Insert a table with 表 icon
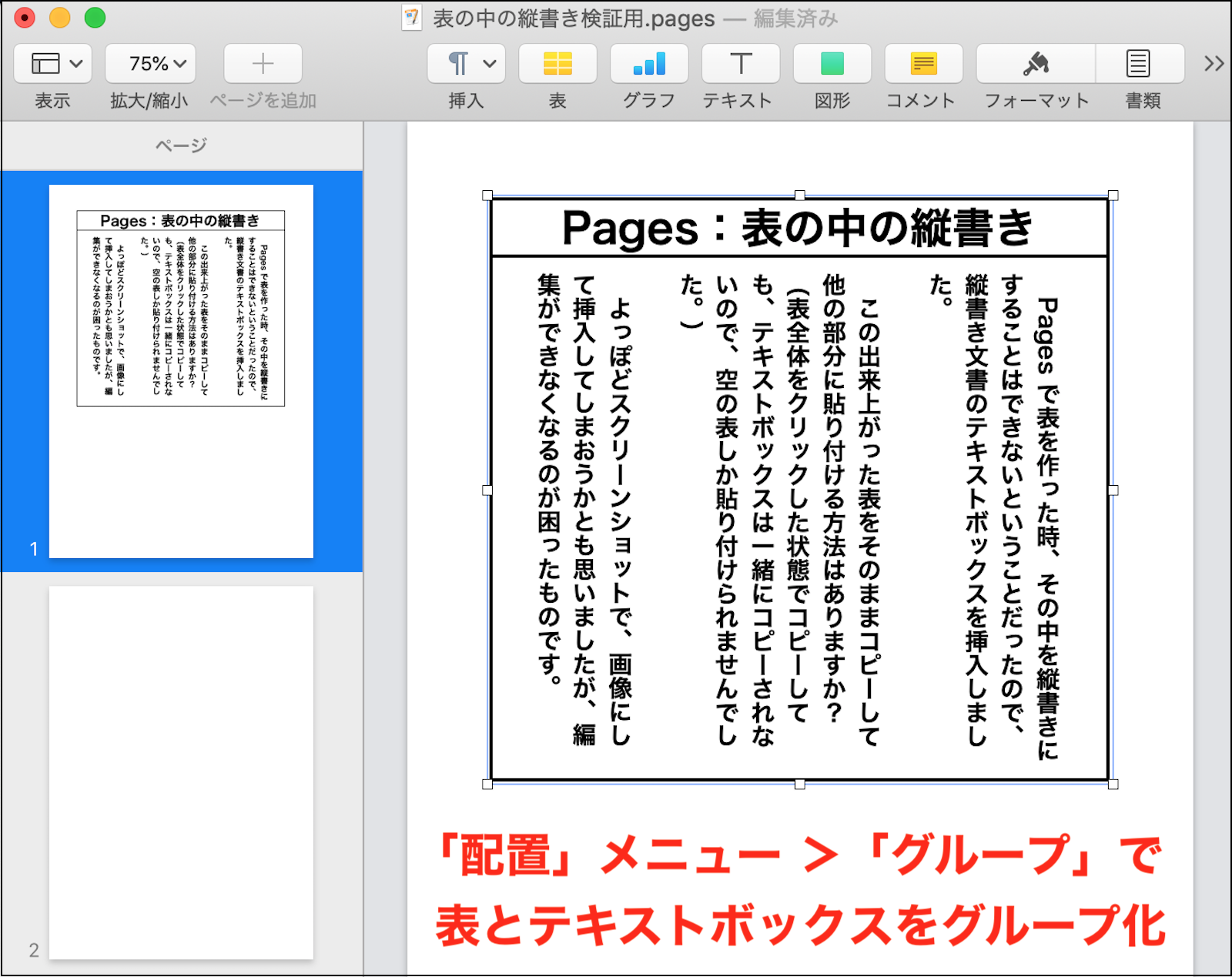This screenshot has width=1232, height=977. point(557,63)
